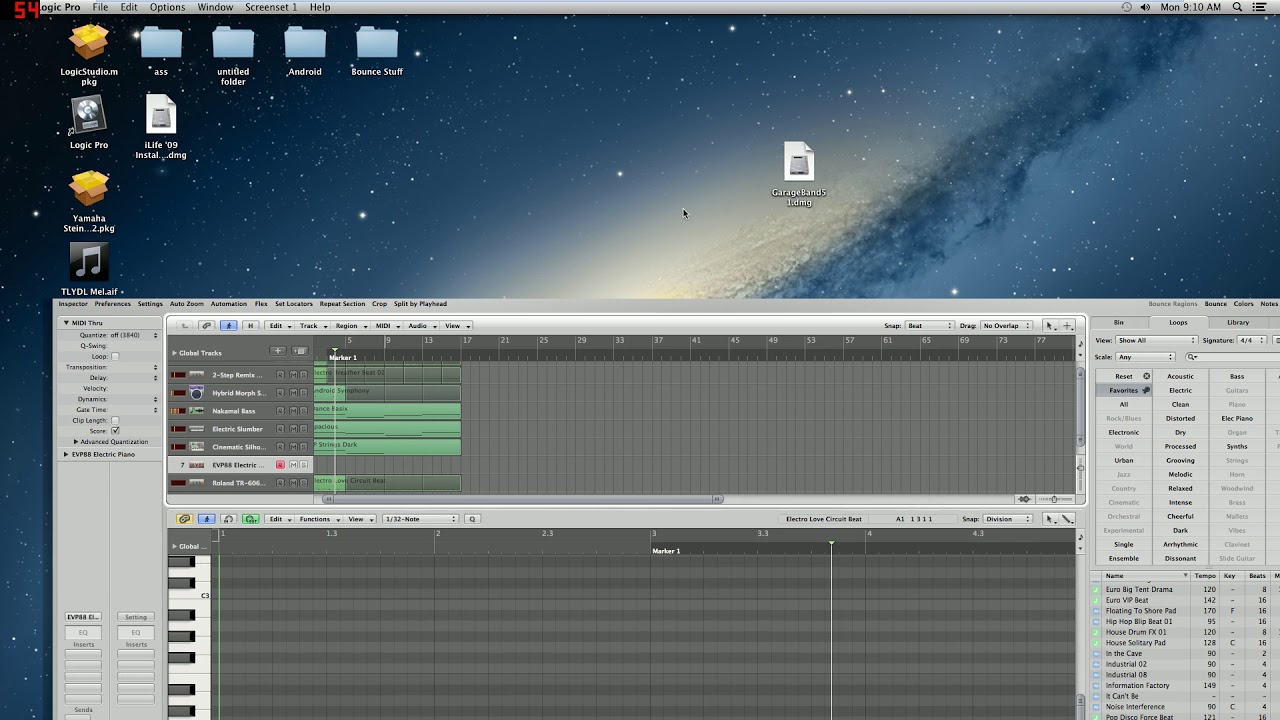Select the TLYDL Mel.aif audio file icon

(89, 263)
